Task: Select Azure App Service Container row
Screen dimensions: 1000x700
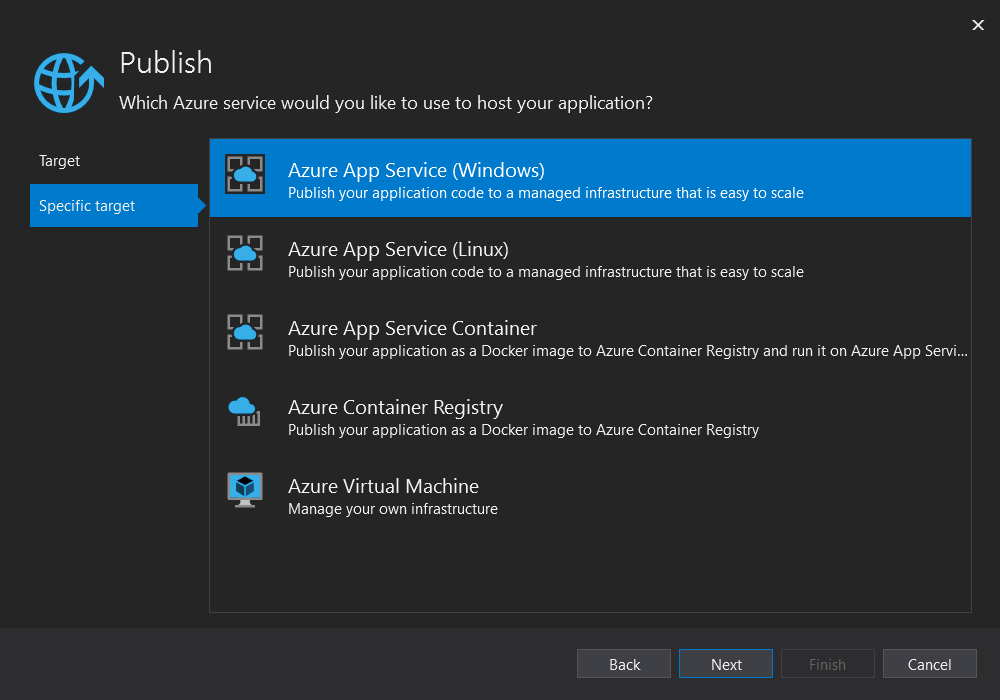Action: [500, 336]
